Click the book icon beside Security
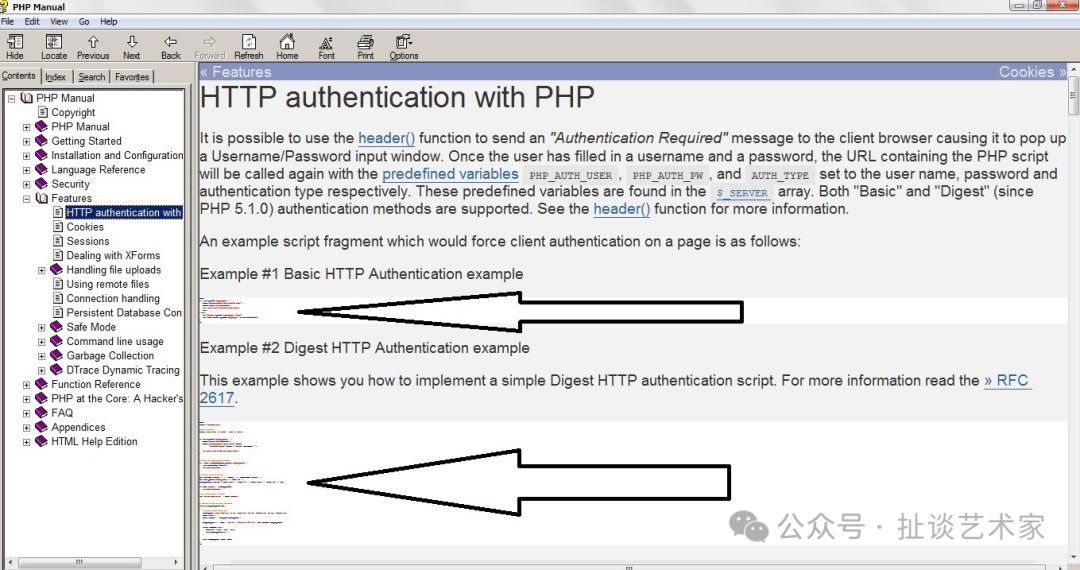 pyautogui.click(x=41, y=184)
